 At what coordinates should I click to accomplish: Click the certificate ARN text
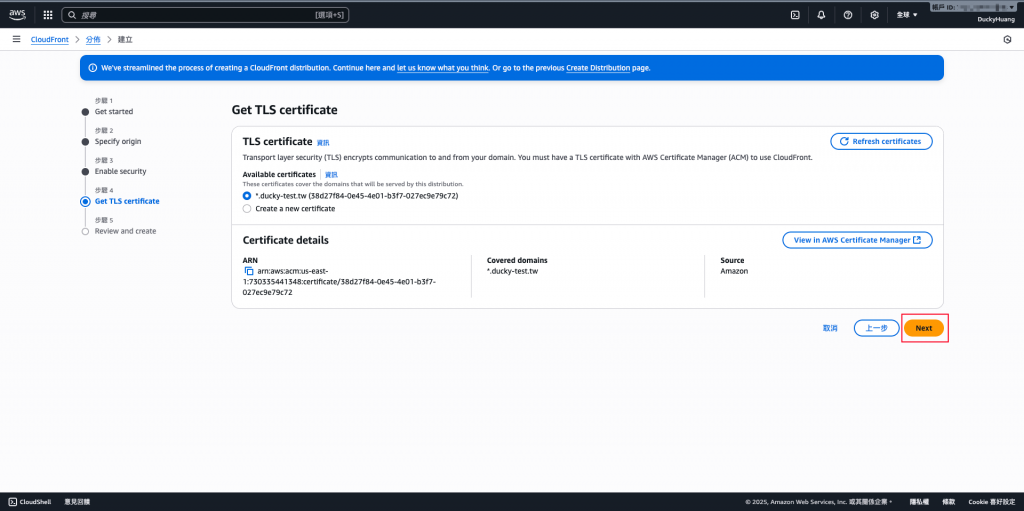(x=339, y=282)
